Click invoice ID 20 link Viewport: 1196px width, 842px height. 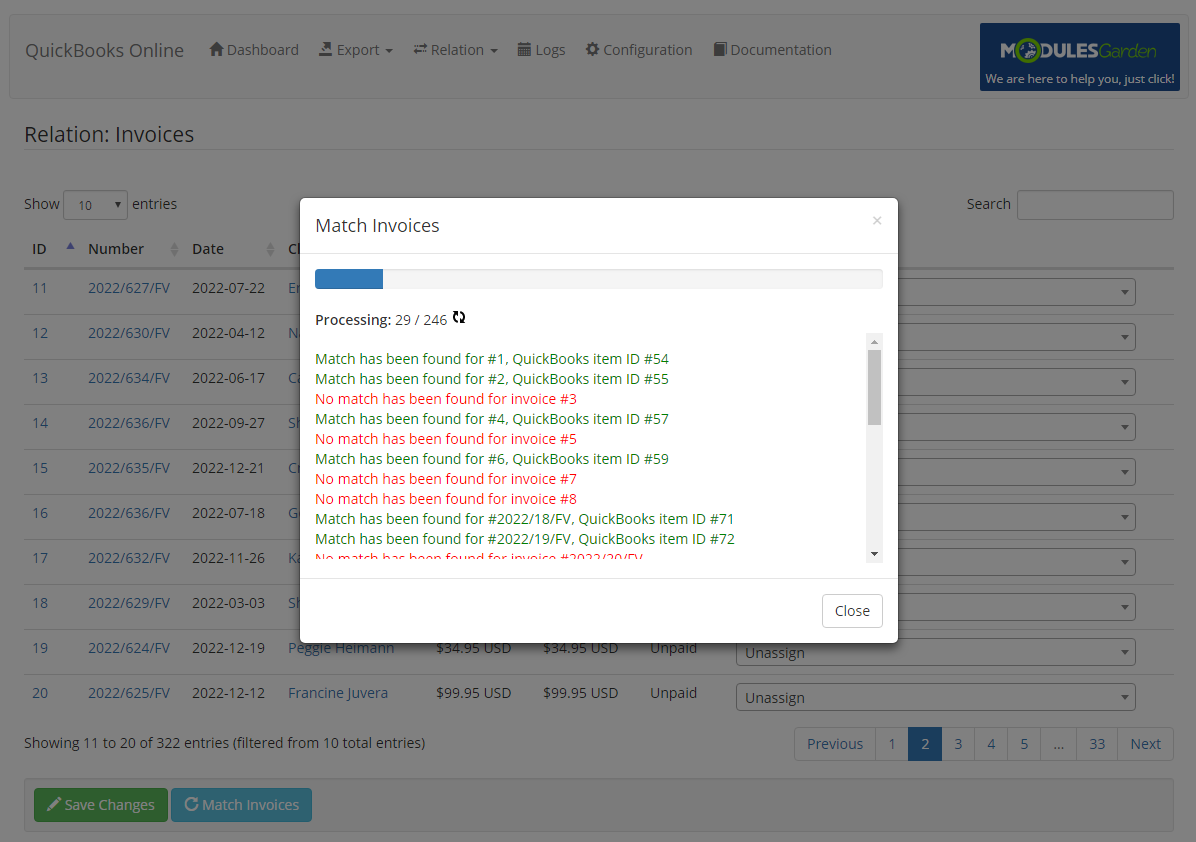[x=40, y=693]
